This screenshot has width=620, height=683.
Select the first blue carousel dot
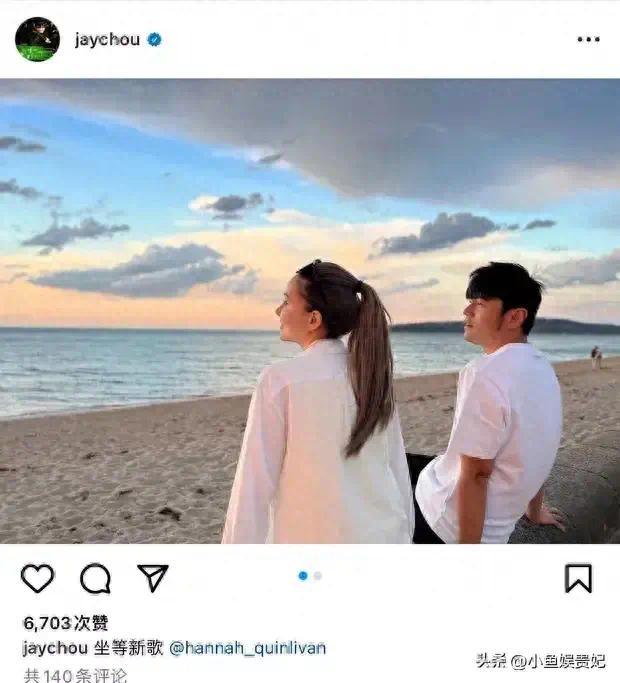[x=303, y=576]
